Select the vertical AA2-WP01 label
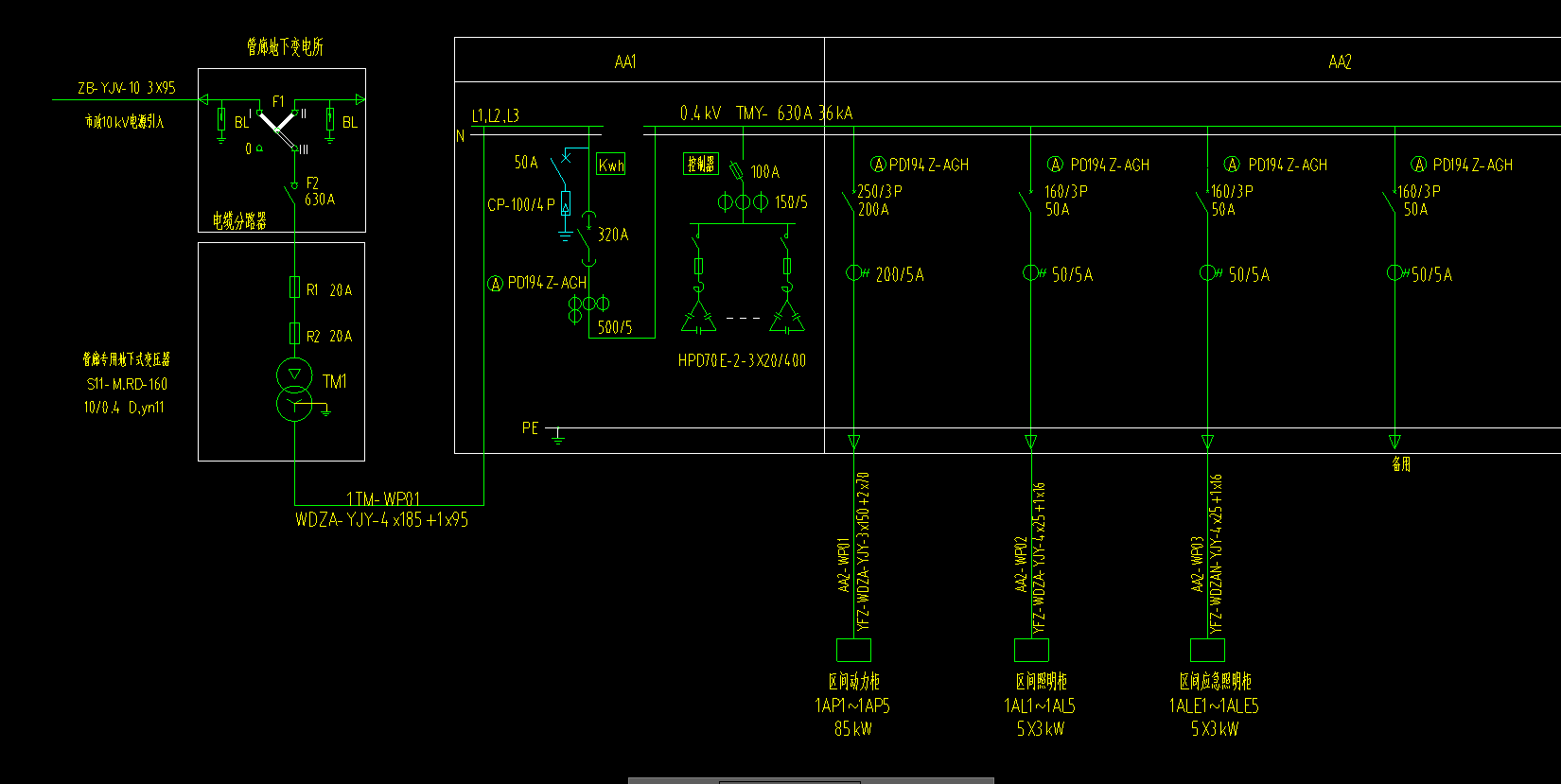 click(844, 566)
